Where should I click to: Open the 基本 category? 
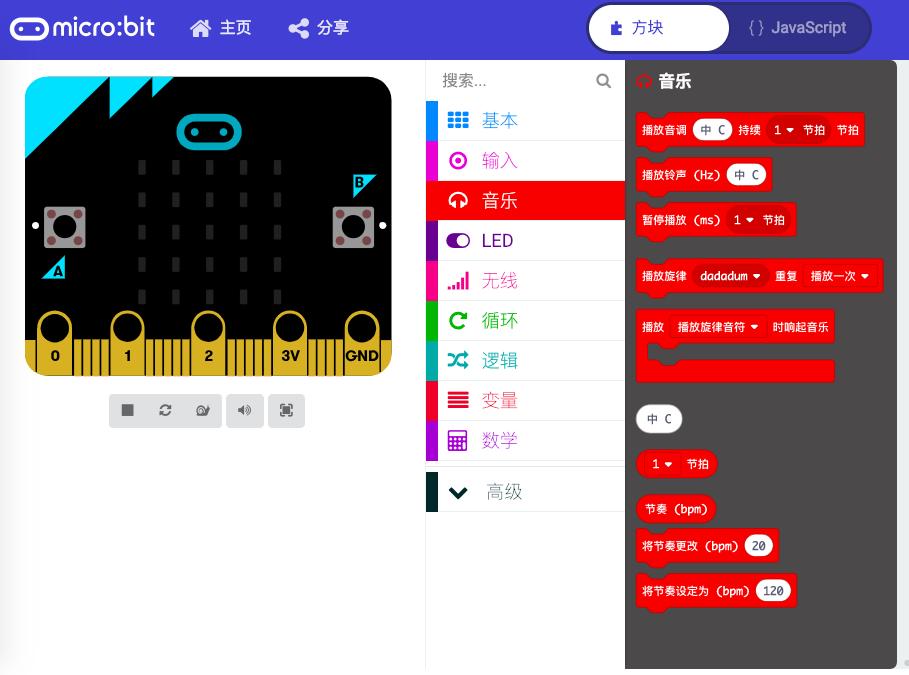tap(525, 121)
